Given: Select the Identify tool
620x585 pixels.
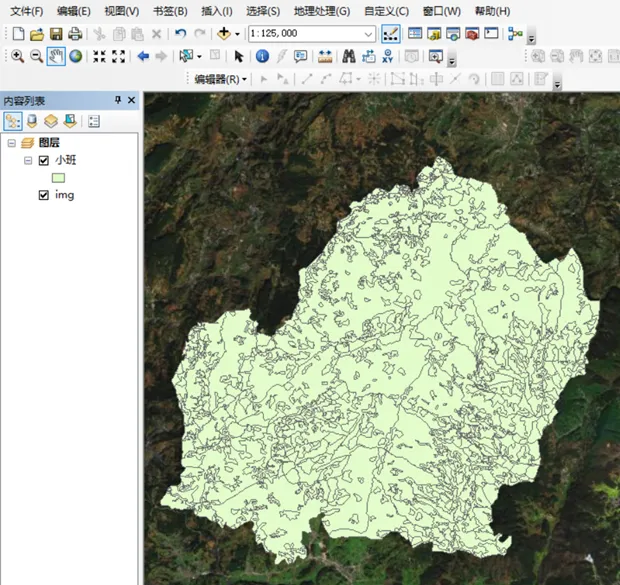Looking at the screenshot, I should click(261, 56).
